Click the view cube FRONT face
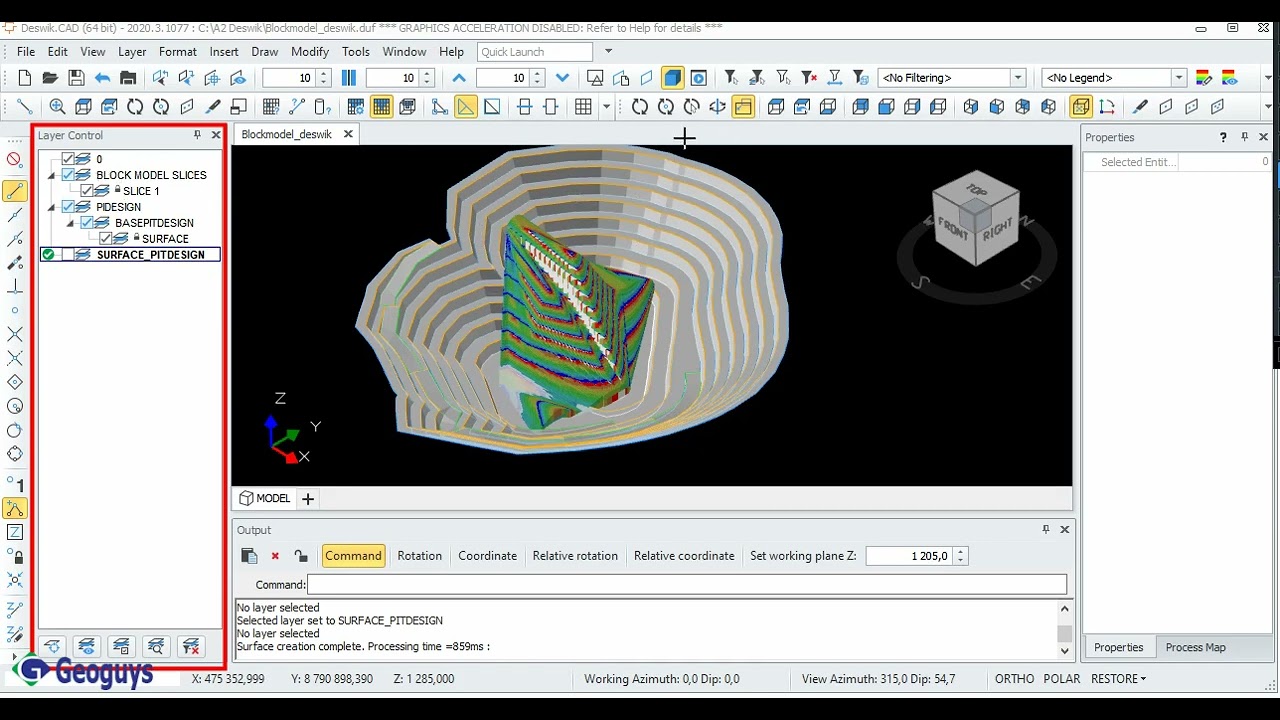 pyautogui.click(x=954, y=226)
